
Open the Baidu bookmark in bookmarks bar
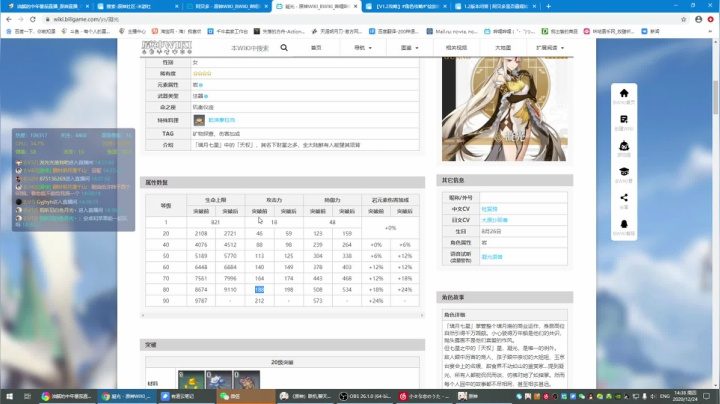coord(31,31)
